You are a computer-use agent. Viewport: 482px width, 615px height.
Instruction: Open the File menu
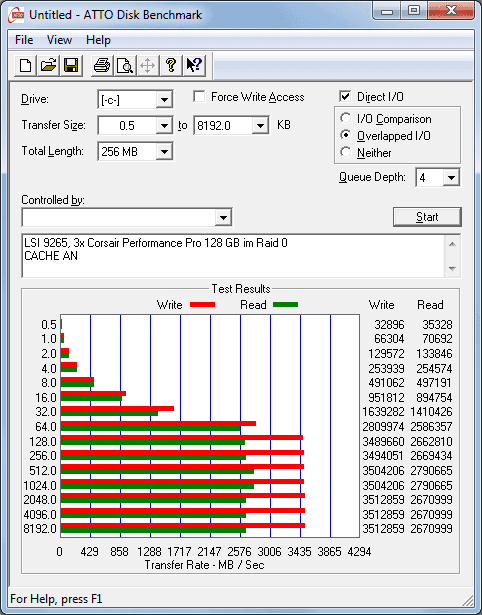(x=24, y=40)
